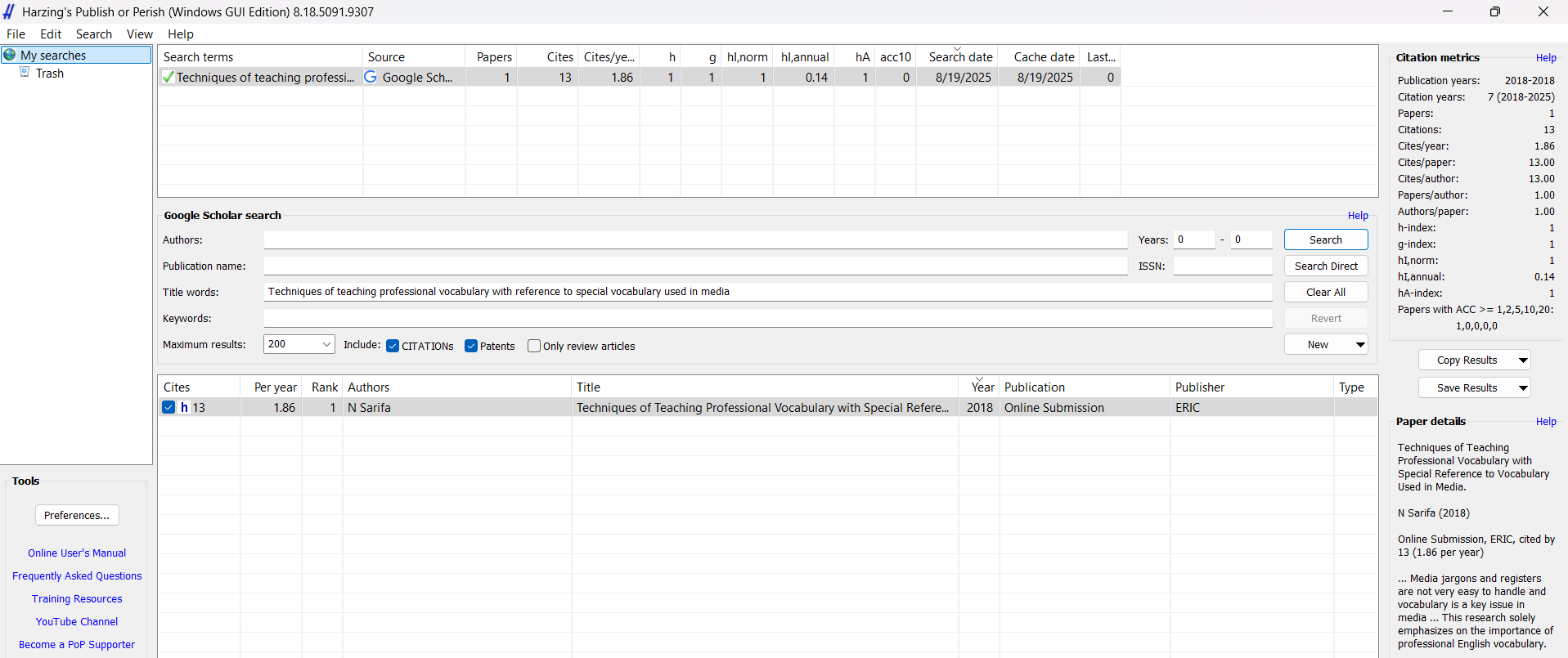1568x658 pixels.
Task: Focus the end Years input field
Action: tap(1251, 239)
